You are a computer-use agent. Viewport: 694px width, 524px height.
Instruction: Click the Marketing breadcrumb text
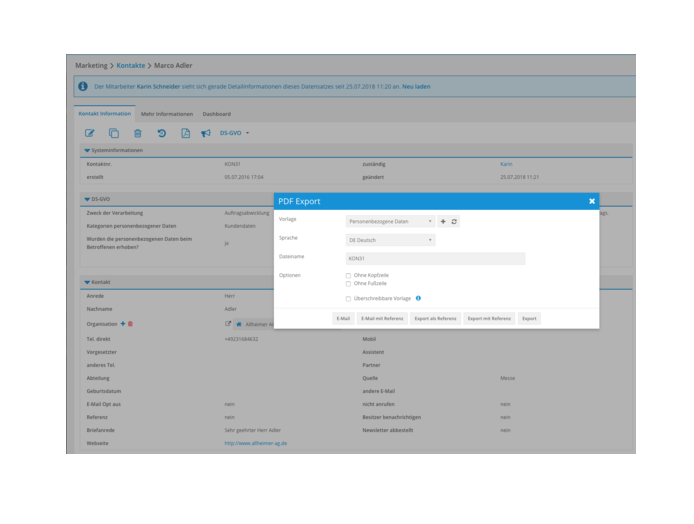tap(91, 66)
